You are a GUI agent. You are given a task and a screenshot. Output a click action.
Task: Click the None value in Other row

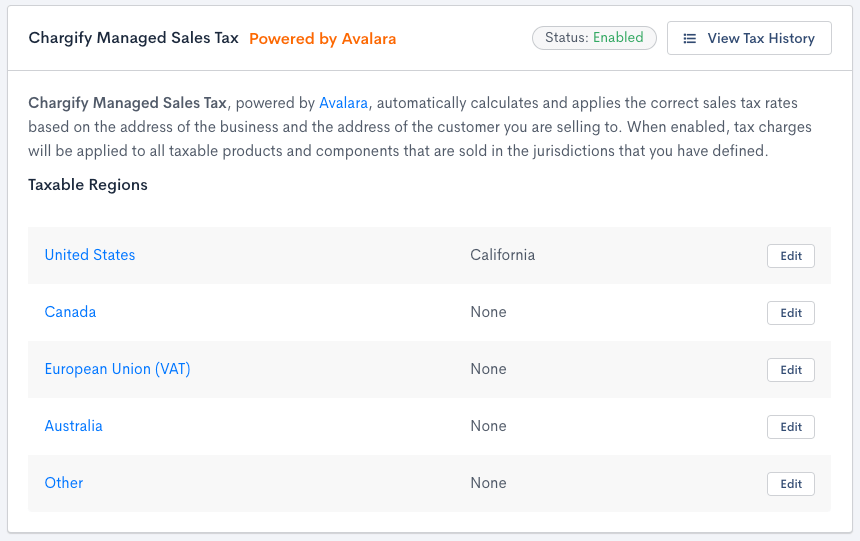click(x=488, y=483)
